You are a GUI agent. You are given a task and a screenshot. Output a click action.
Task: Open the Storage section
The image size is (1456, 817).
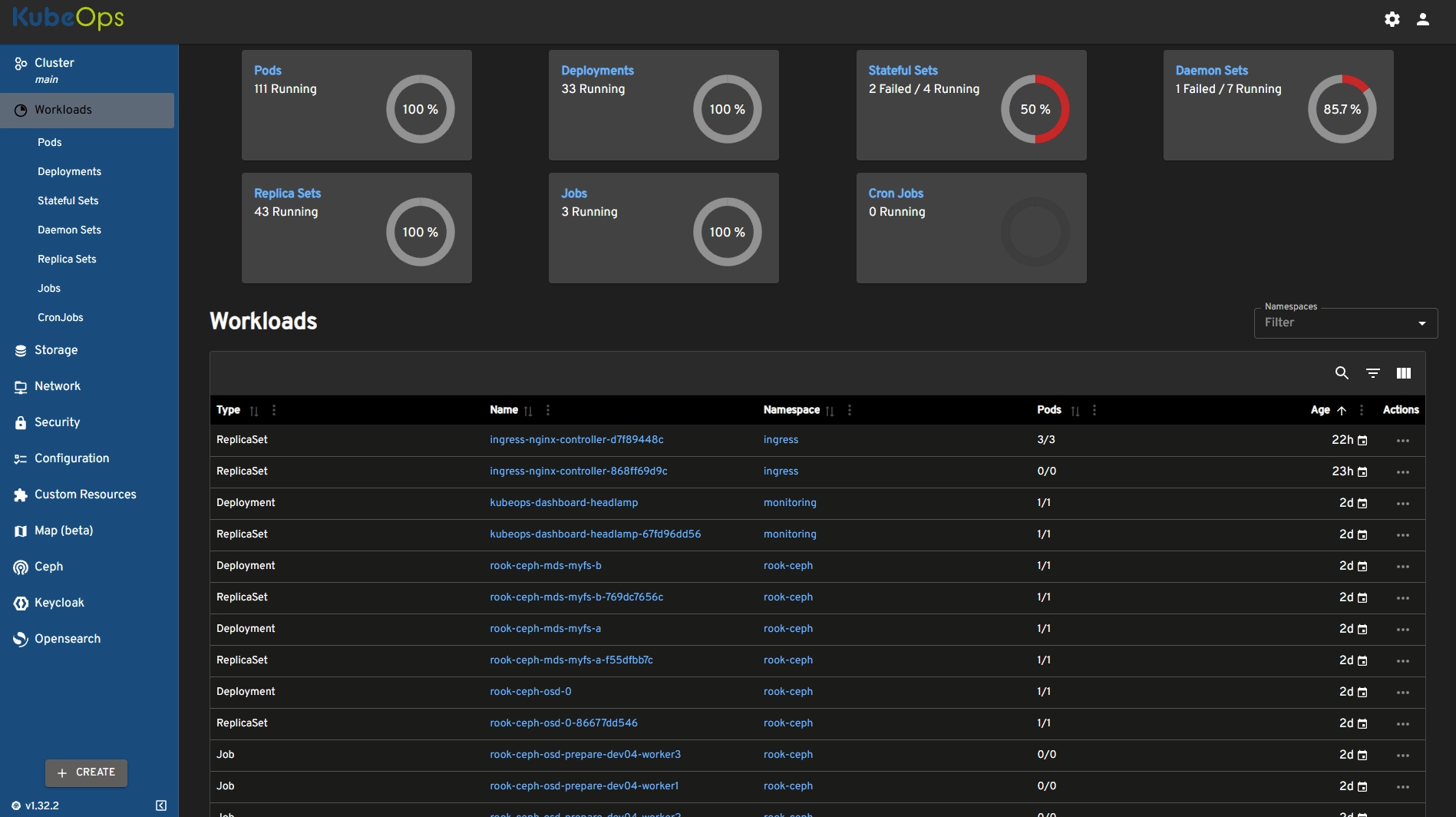(x=57, y=350)
